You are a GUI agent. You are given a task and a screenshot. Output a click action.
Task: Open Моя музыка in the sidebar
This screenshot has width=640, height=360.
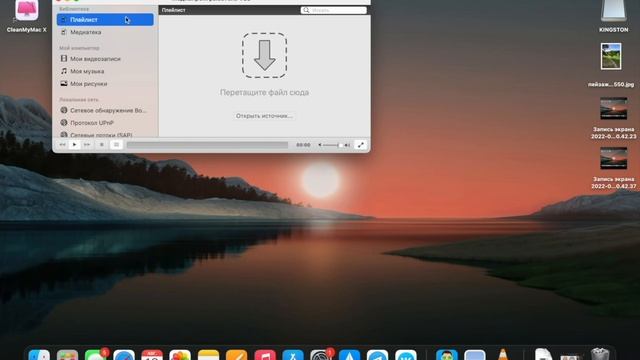click(x=87, y=71)
